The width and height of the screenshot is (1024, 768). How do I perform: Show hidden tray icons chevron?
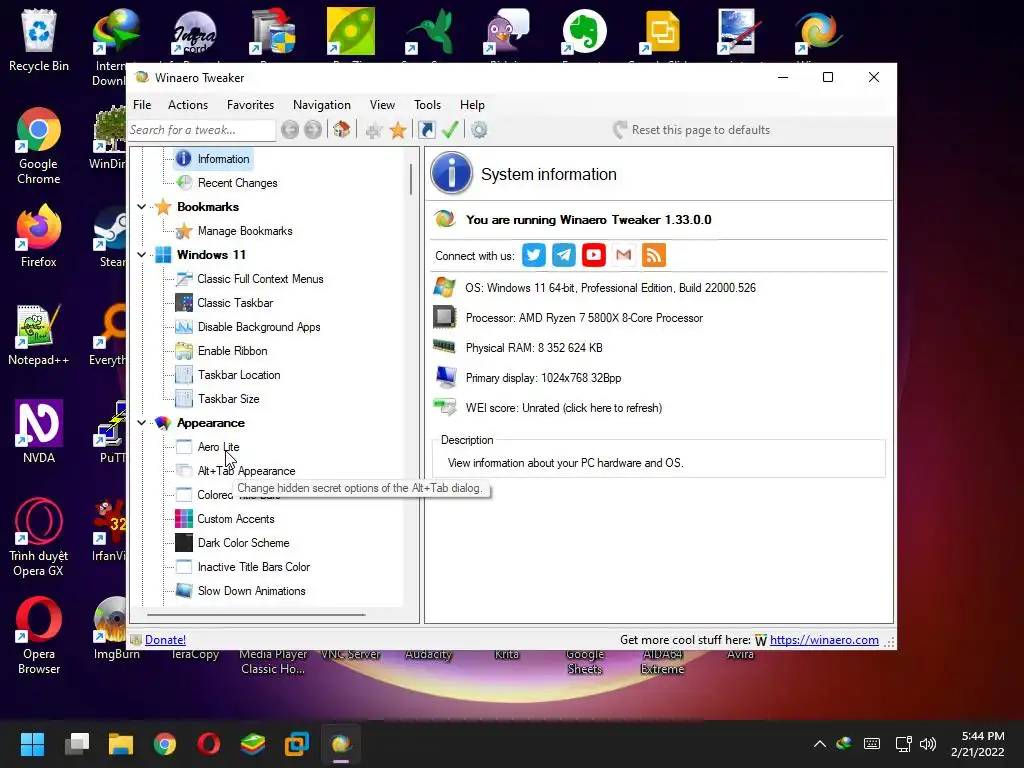click(820, 744)
